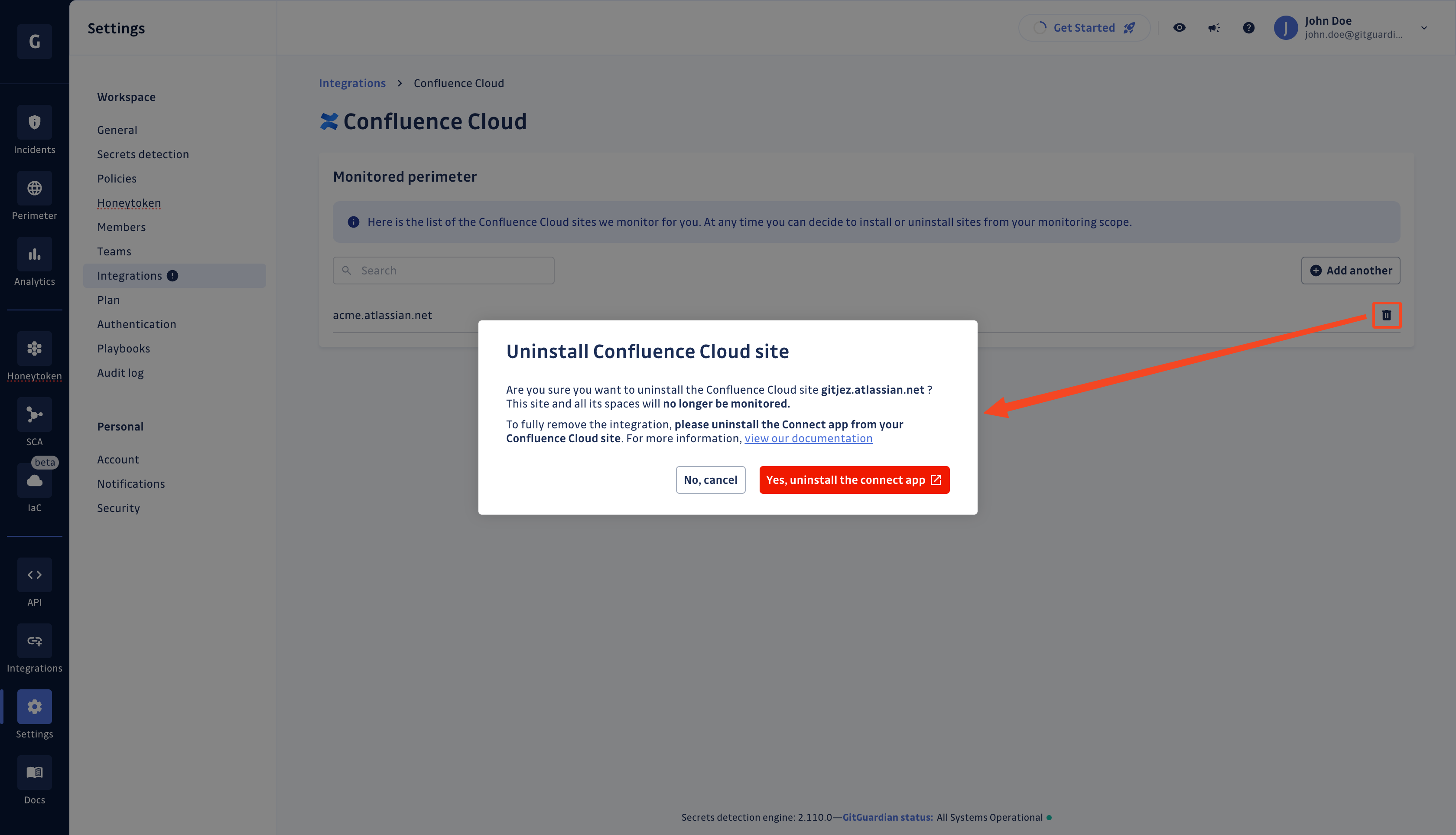Open Plan settings
Screen dimensions: 1456x835
[x=108, y=300]
